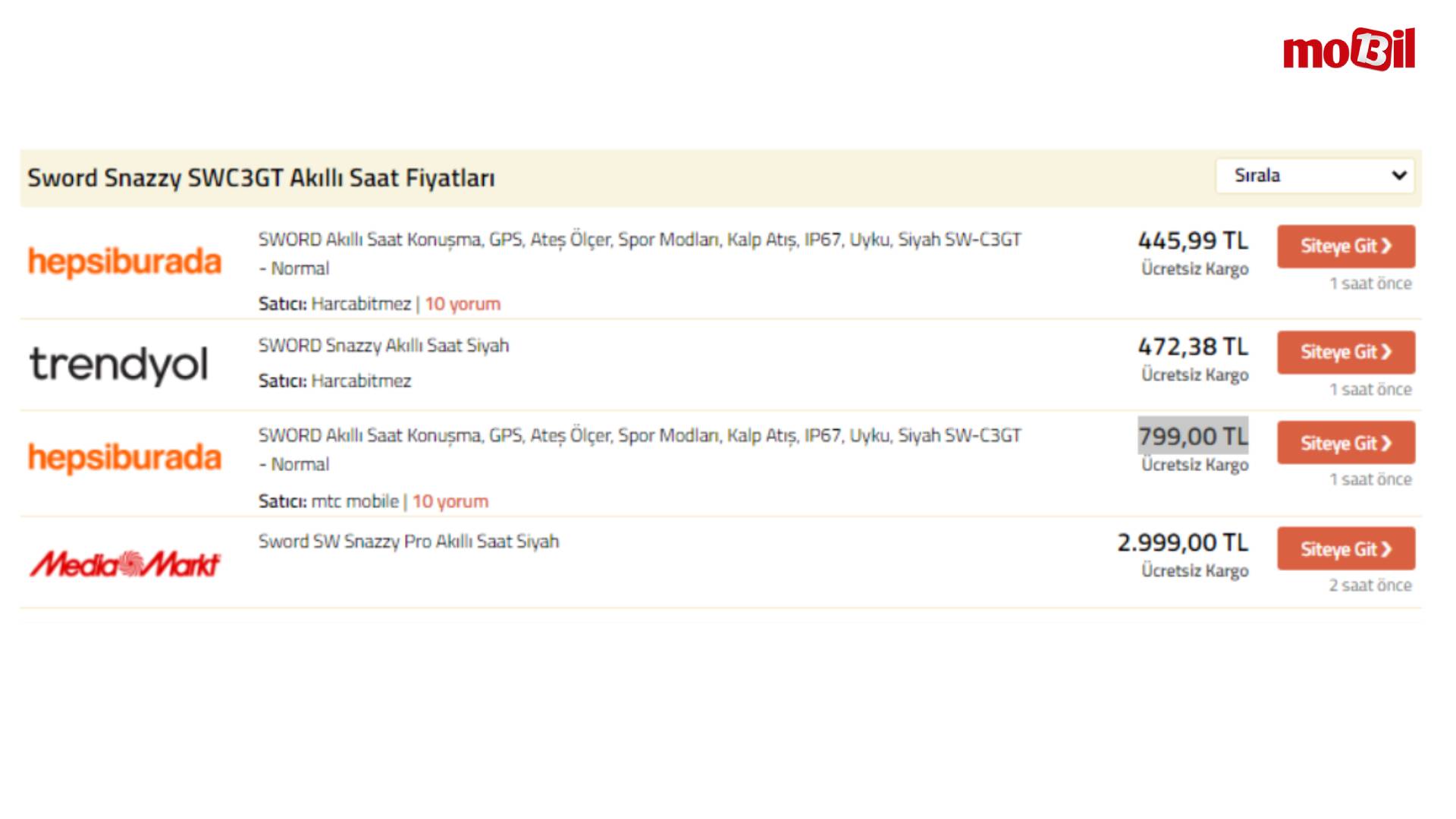The image size is (1456, 819).
Task: Open the SWORD Snazzy Akıllı Saat Siyah title
Action: (x=383, y=346)
